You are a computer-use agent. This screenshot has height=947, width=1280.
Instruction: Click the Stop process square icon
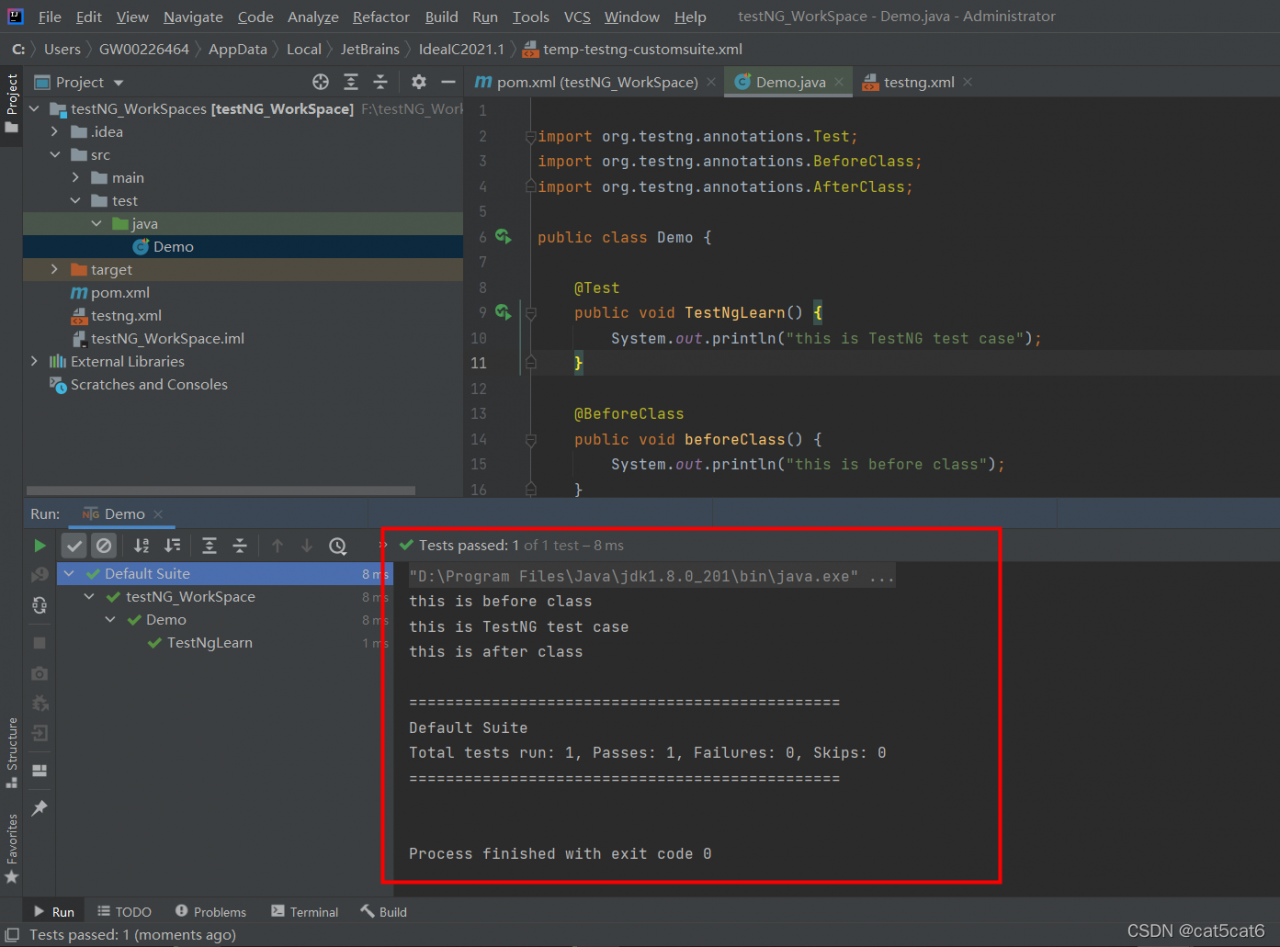click(x=40, y=643)
